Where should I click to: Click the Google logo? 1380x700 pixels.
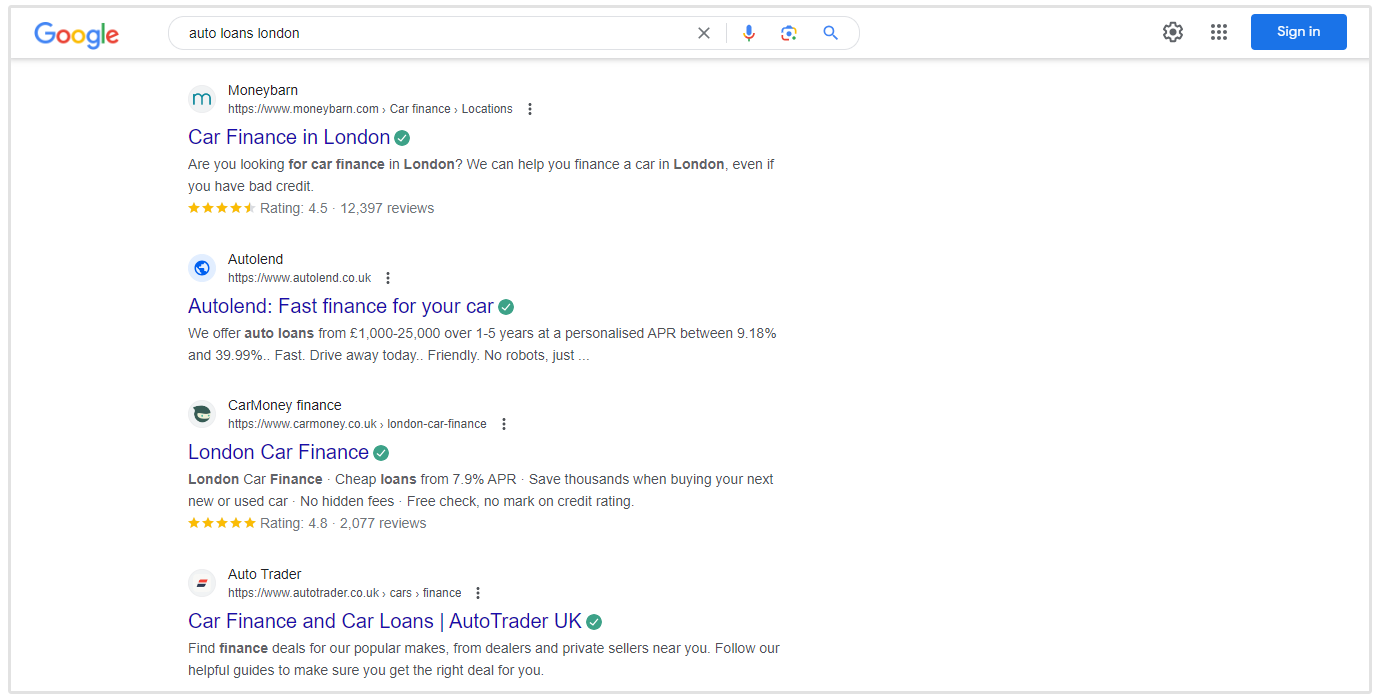76,34
